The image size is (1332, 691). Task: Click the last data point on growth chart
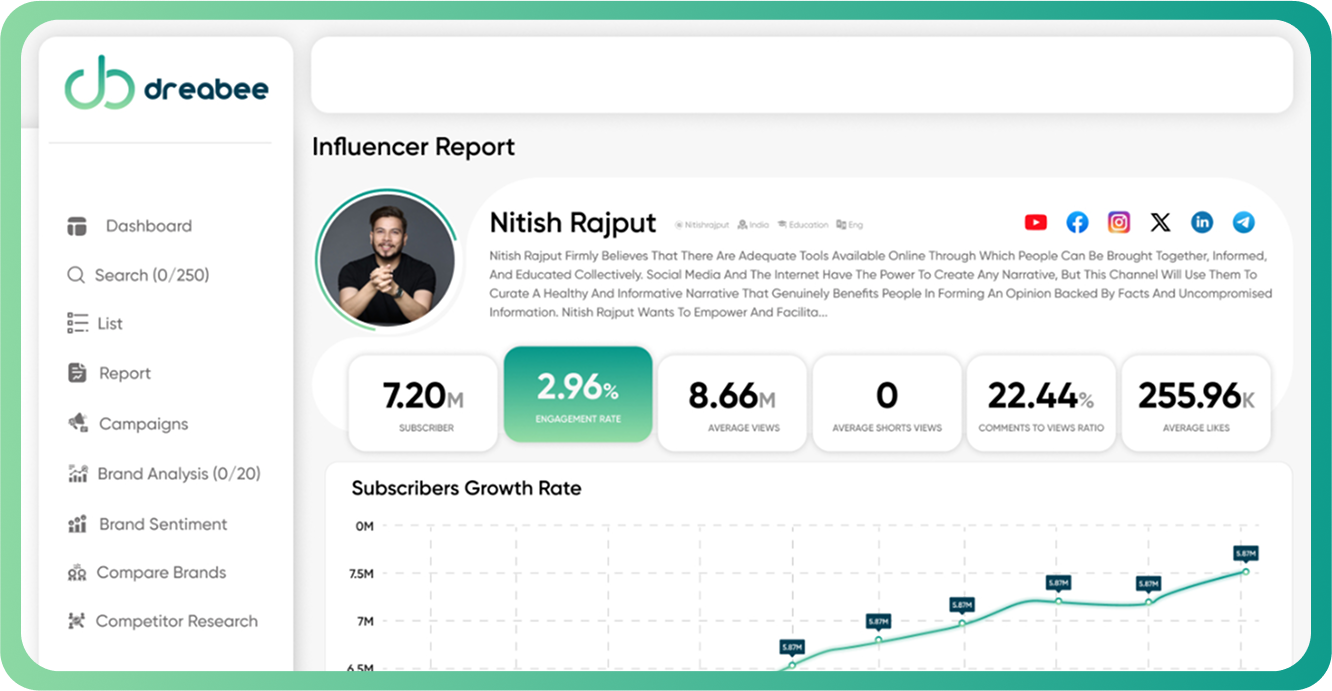point(1245,571)
